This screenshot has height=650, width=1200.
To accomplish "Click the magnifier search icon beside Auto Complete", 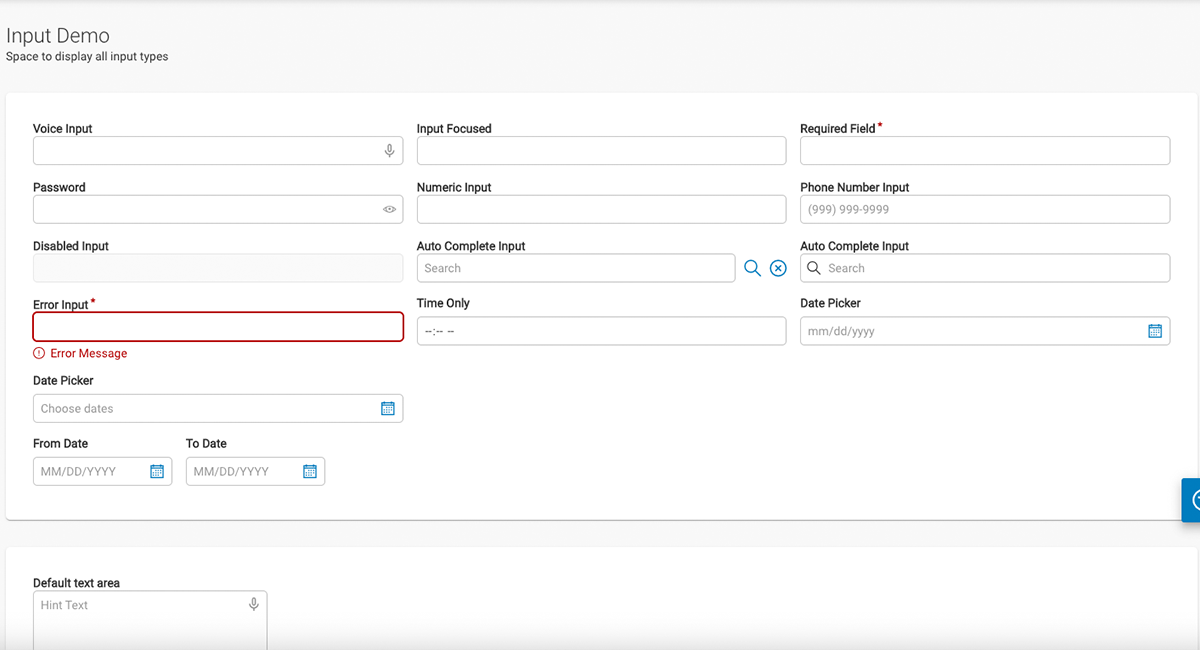I will (752, 268).
